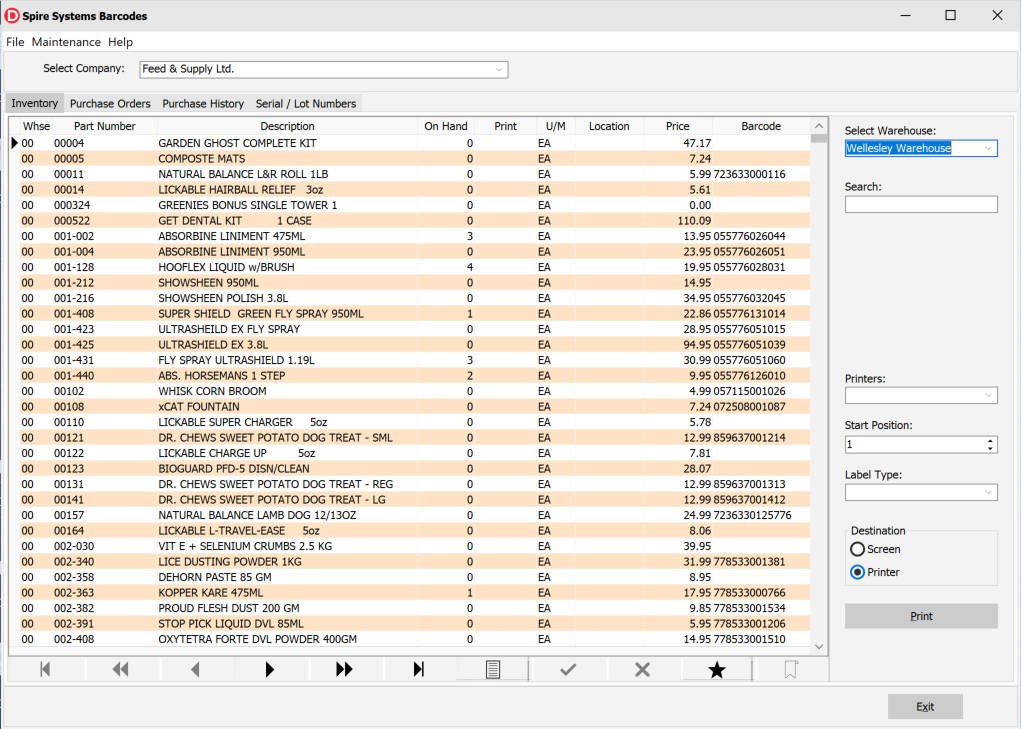Select NATURAL BALANCE LAMB DOG 12/13OZ row

tap(415, 516)
